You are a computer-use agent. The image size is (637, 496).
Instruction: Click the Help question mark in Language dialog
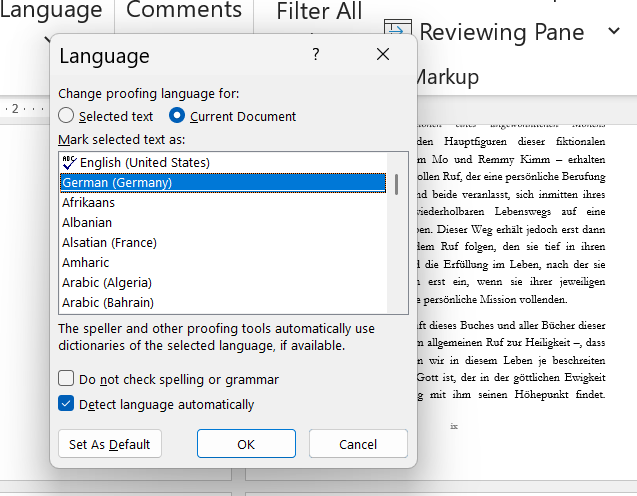point(316,54)
